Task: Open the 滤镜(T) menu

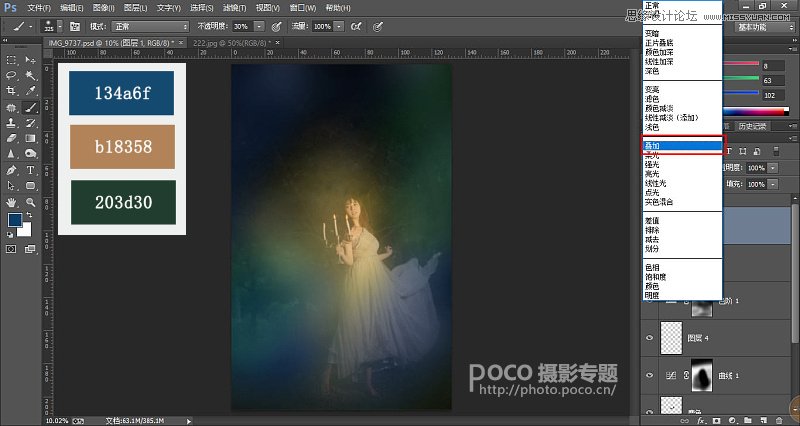Action: (x=234, y=8)
